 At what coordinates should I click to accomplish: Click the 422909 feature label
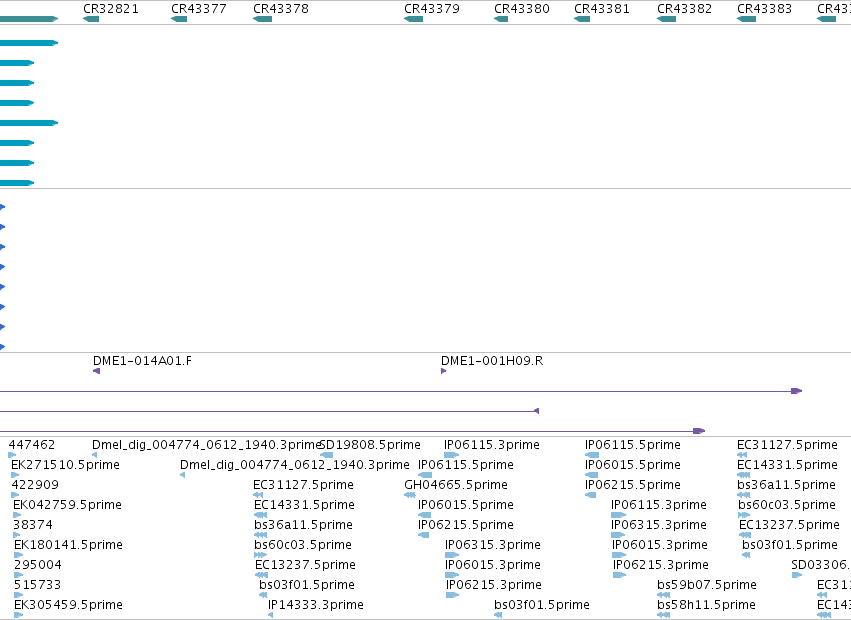click(x=35, y=485)
